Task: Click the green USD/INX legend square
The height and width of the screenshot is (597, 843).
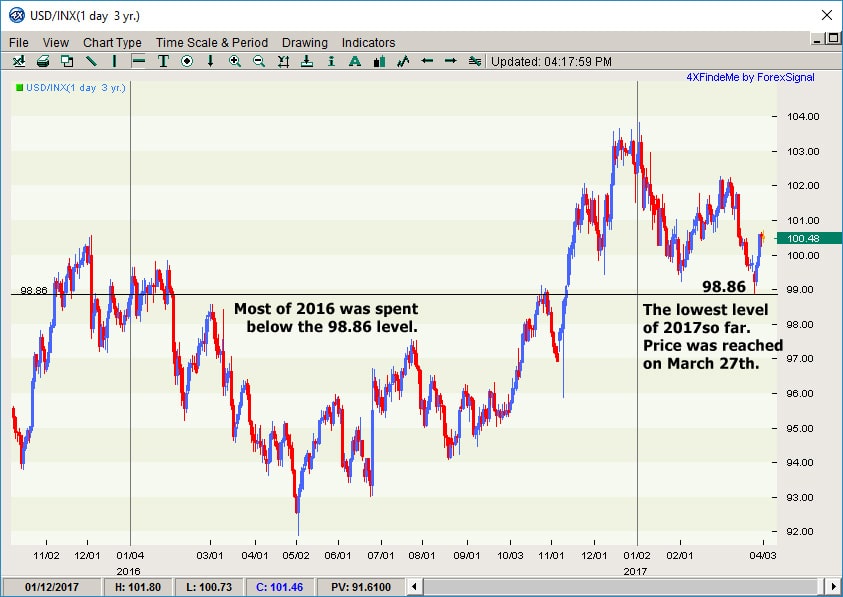Action: pyautogui.click(x=19, y=89)
